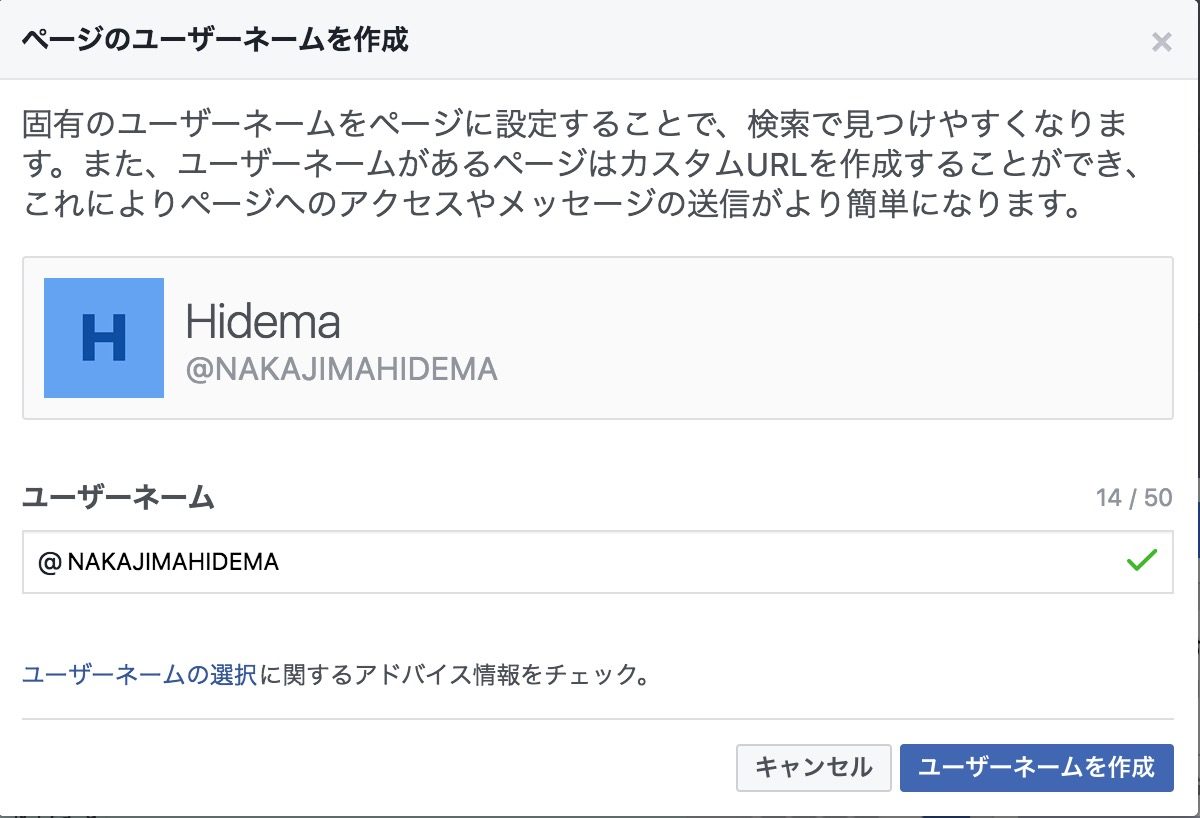Click the Hidema page name
Viewport: 1200px width, 818px height.
tap(263, 322)
